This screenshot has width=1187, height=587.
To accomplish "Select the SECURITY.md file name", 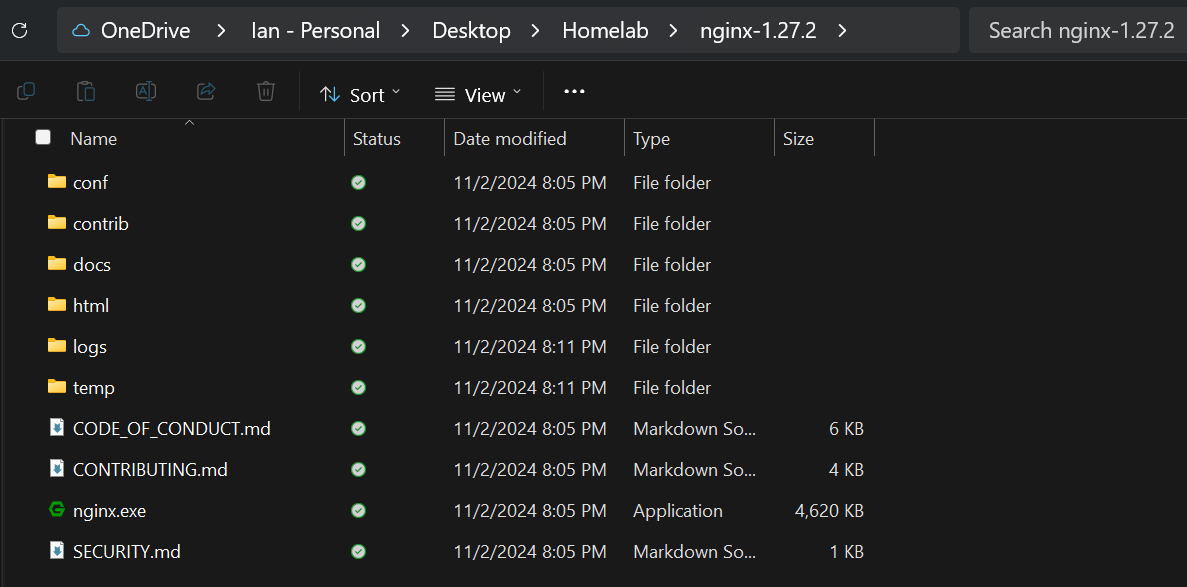I will [126, 551].
